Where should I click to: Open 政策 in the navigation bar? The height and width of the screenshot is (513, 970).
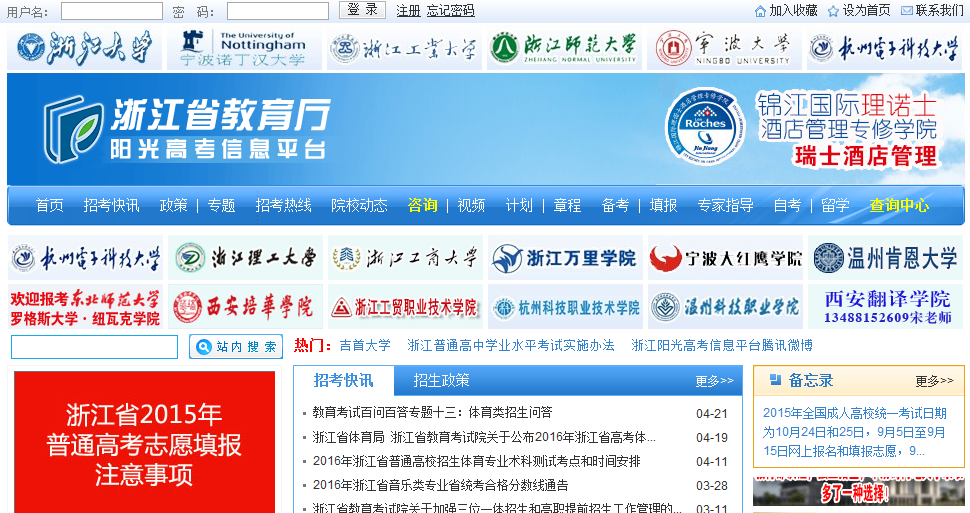tap(173, 205)
